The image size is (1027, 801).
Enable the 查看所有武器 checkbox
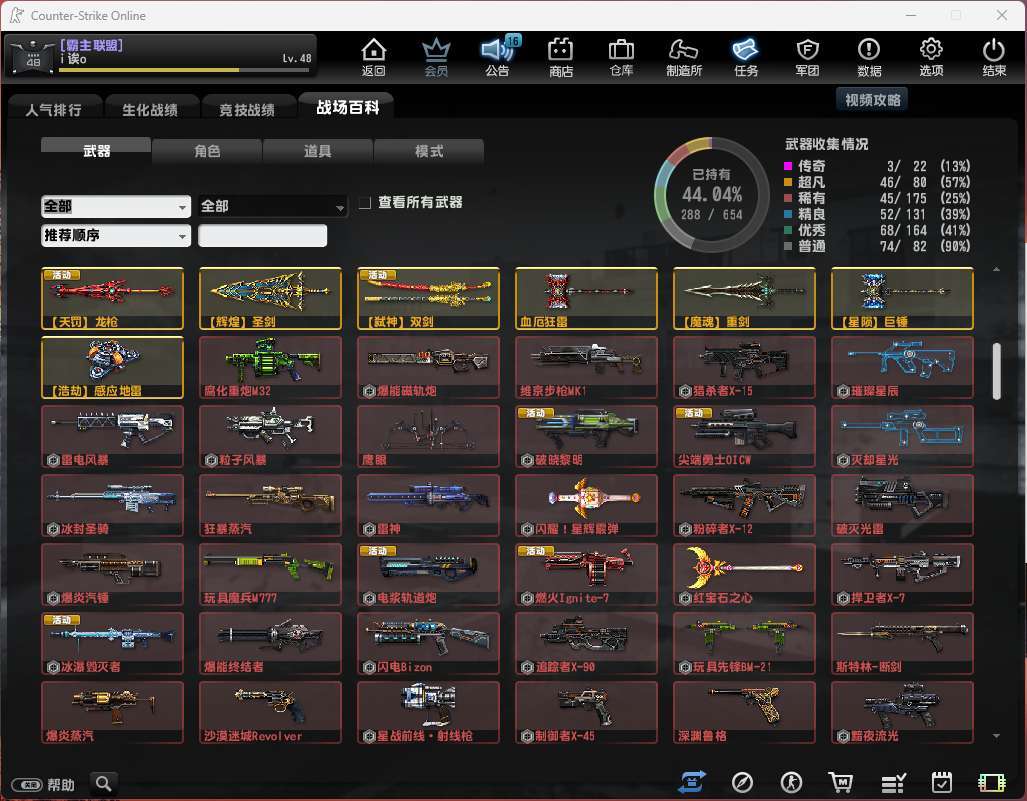point(365,203)
